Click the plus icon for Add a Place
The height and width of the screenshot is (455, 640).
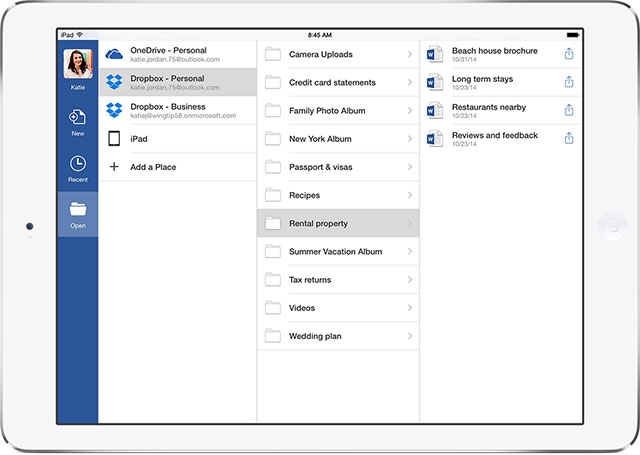[x=114, y=167]
